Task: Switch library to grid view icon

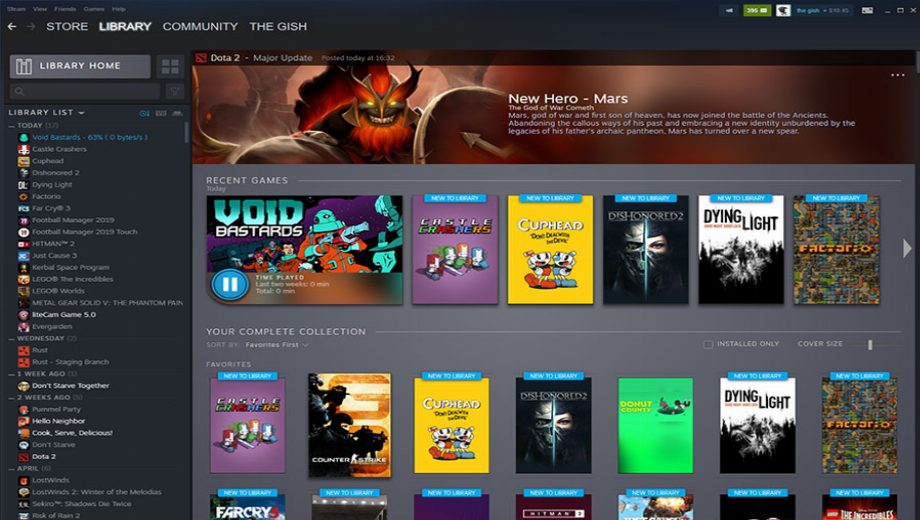Action: coord(170,66)
